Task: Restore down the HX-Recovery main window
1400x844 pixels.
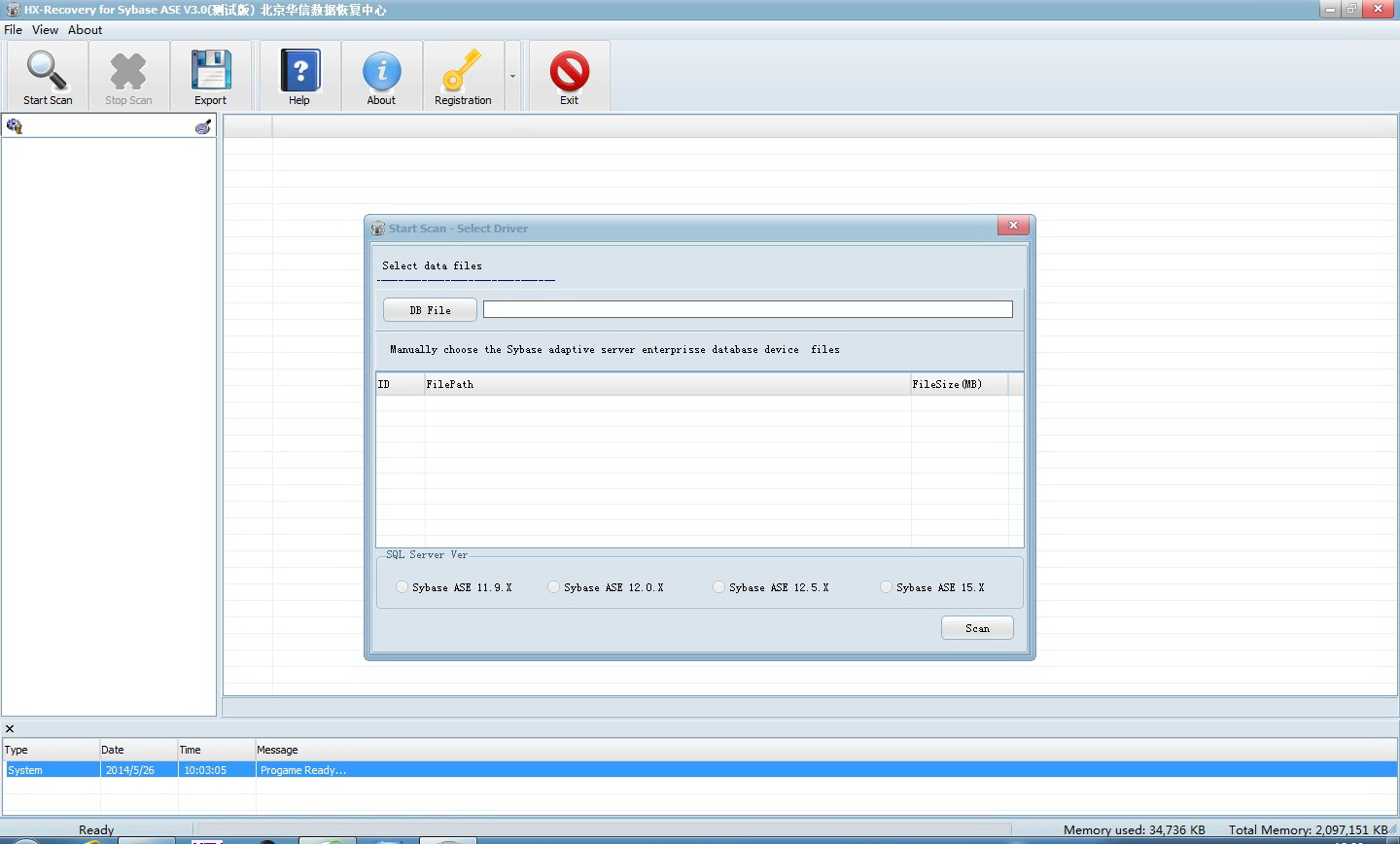Action: [1352, 10]
